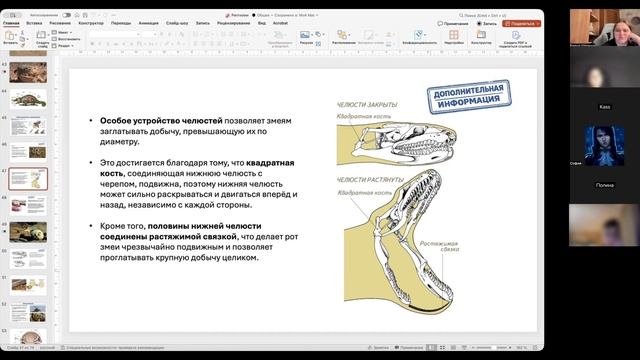Select slide 44 chameleon thumbnail
This screenshot has height=360, width=640.
(28, 99)
